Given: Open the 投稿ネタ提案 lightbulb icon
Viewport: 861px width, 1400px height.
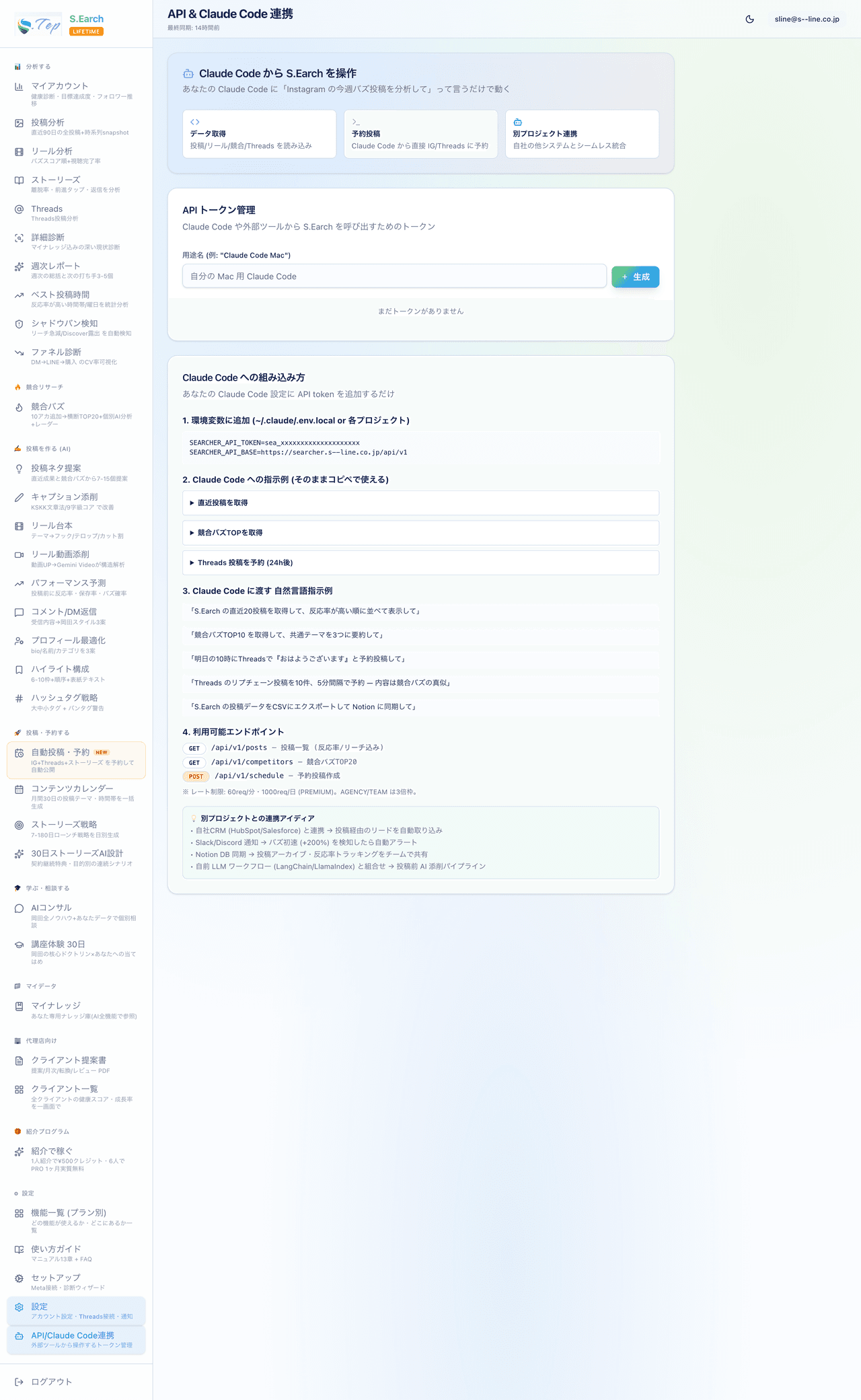Looking at the screenshot, I should [x=19, y=469].
